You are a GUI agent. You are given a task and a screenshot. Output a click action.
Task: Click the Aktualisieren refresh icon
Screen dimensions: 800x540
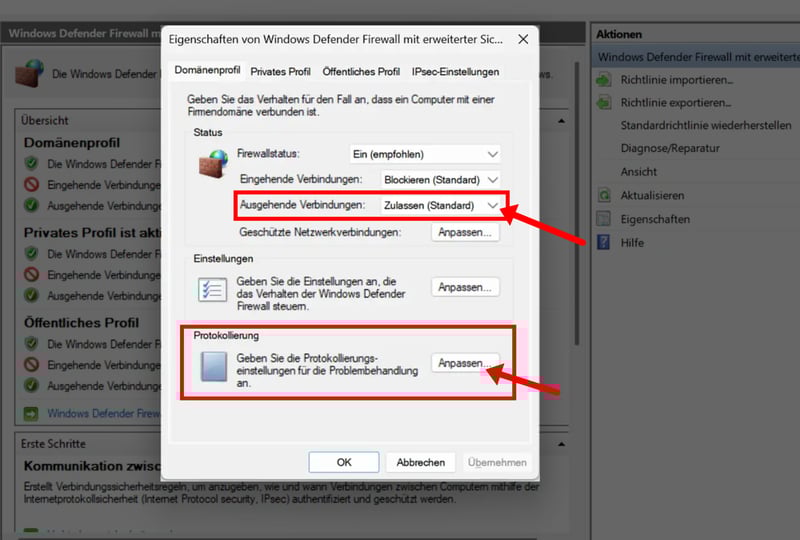(604, 195)
